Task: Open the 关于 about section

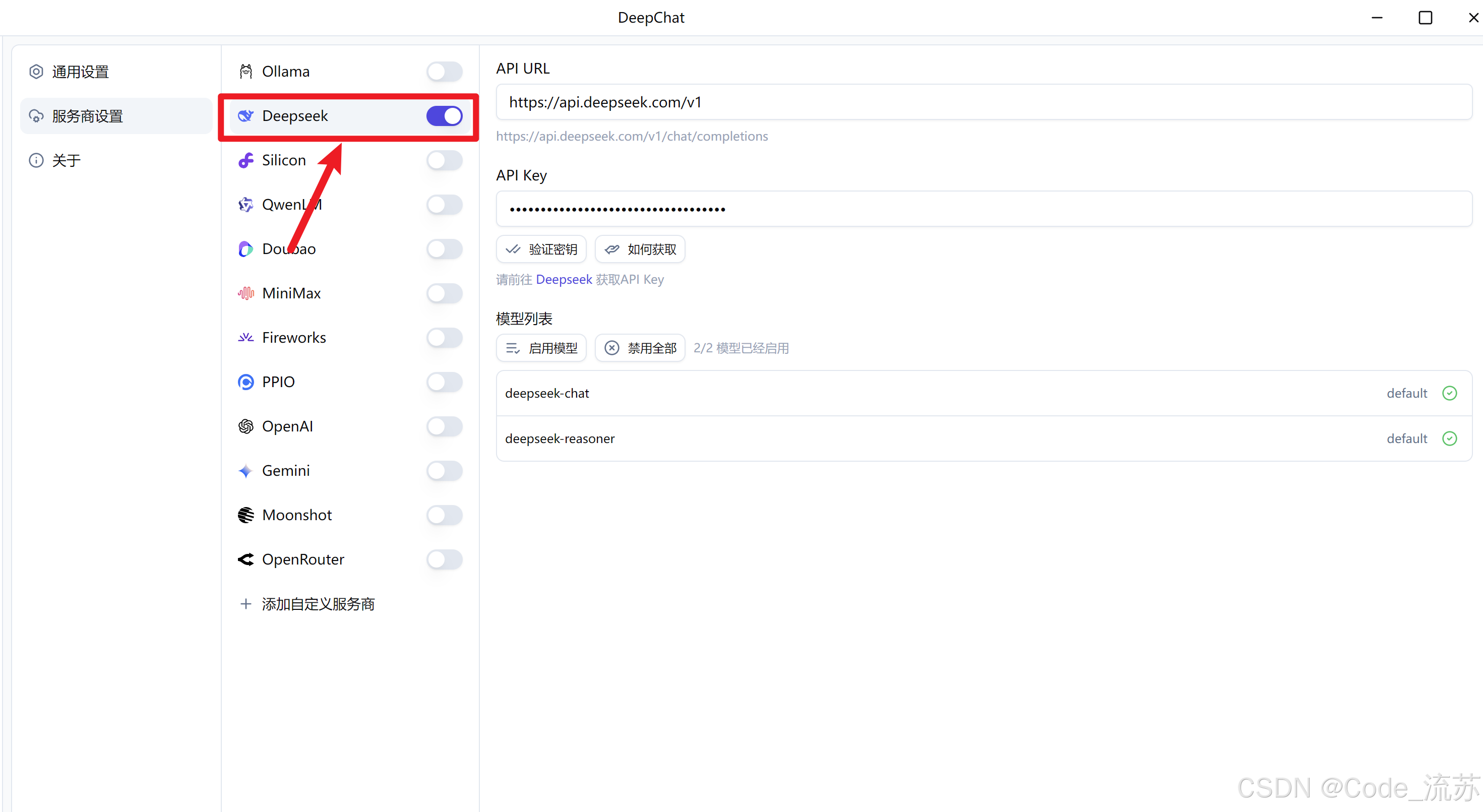Action: (x=66, y=160)
